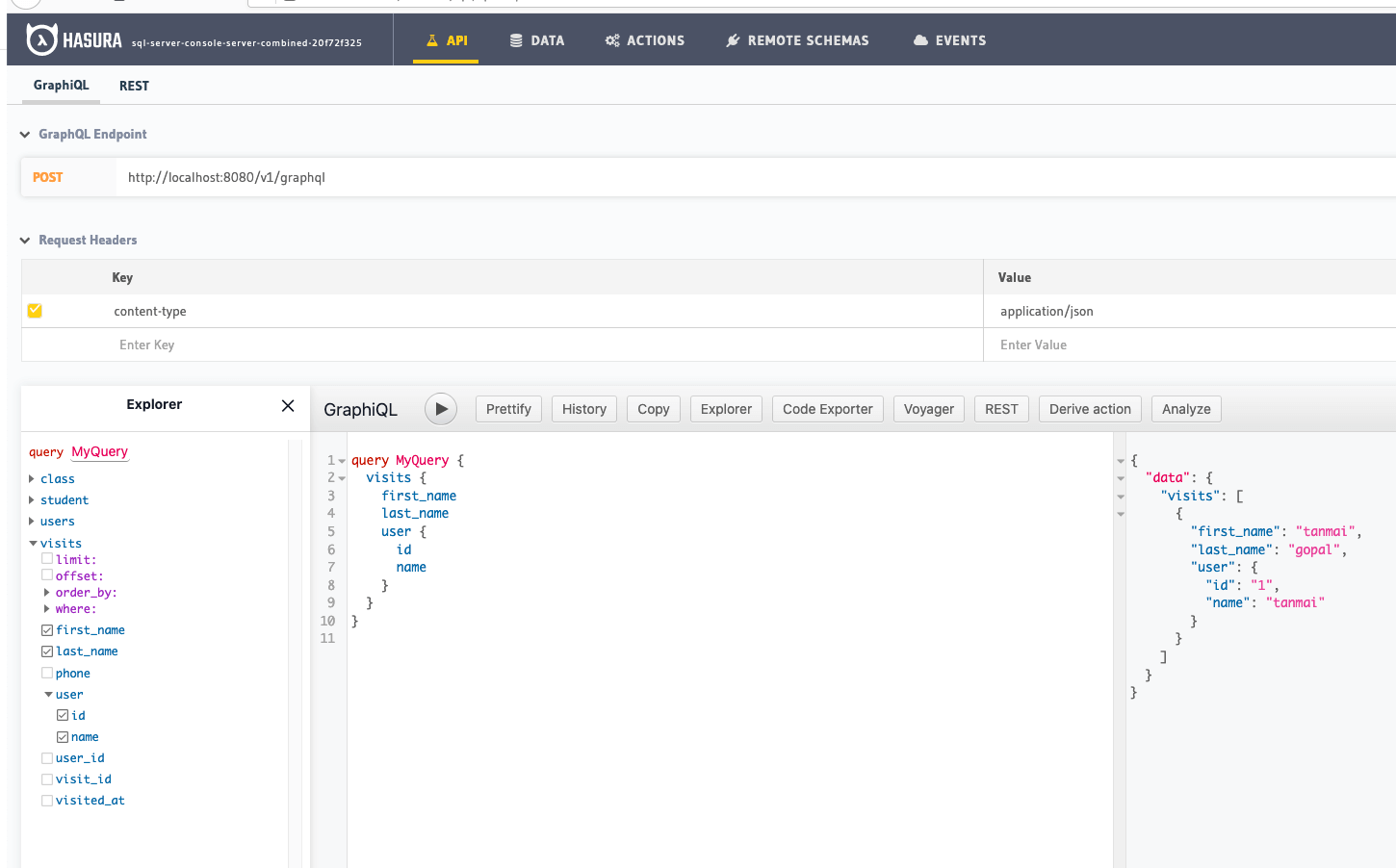The height and width of the screenshot is (868, 1396).
Task: Uncheck the content-type header checkbox
Action: (x=35, y=311)
